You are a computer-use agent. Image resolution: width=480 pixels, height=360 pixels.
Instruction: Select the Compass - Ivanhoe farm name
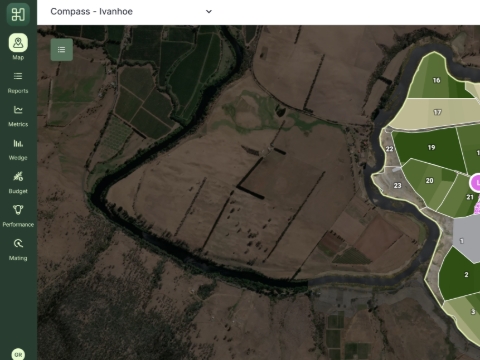pyautogui.click(x=92, y=12)
